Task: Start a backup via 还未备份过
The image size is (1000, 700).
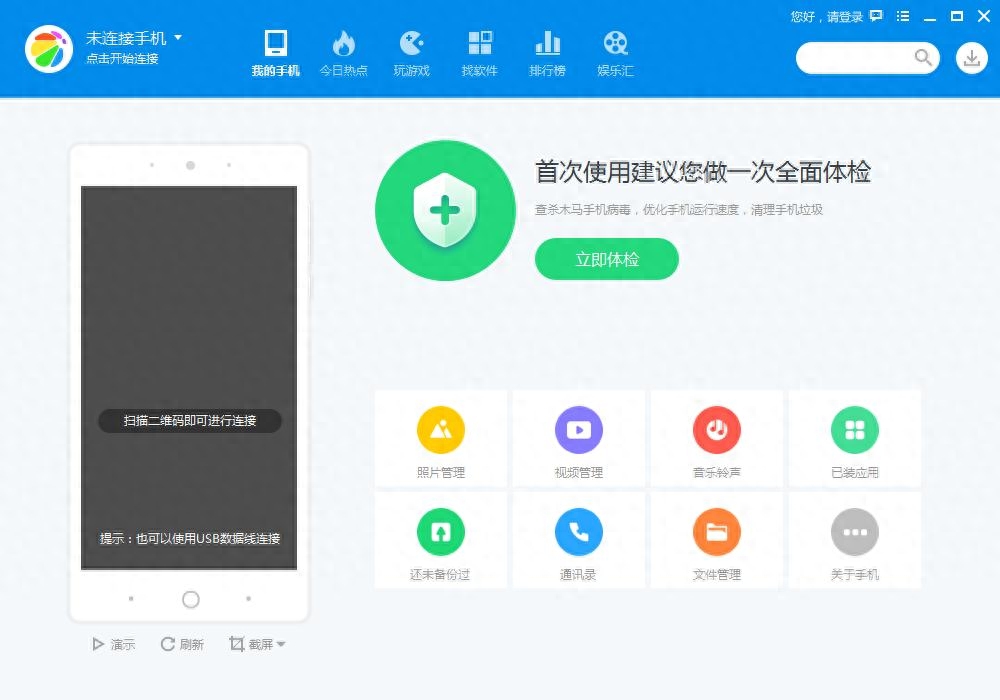Action: [440, 540]
